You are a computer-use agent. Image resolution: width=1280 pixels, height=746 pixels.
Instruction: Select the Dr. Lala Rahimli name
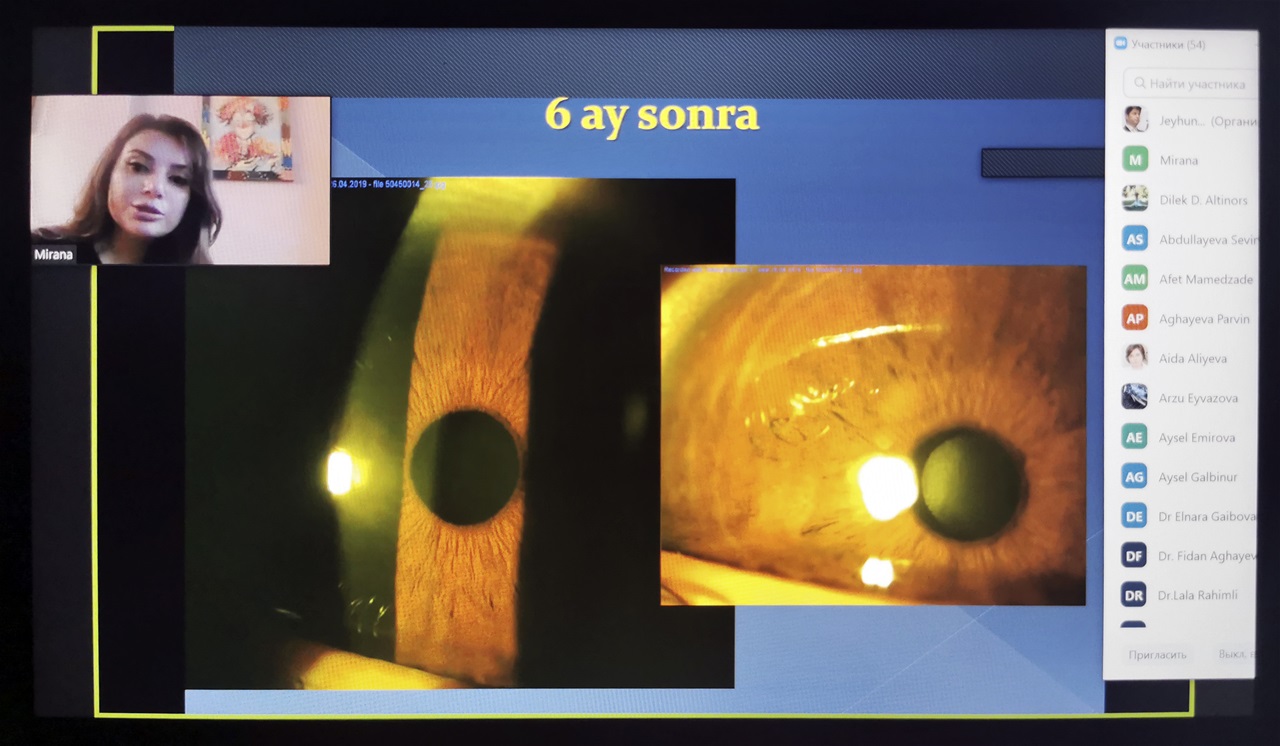pyautogui.click(x=1198, y=595)
